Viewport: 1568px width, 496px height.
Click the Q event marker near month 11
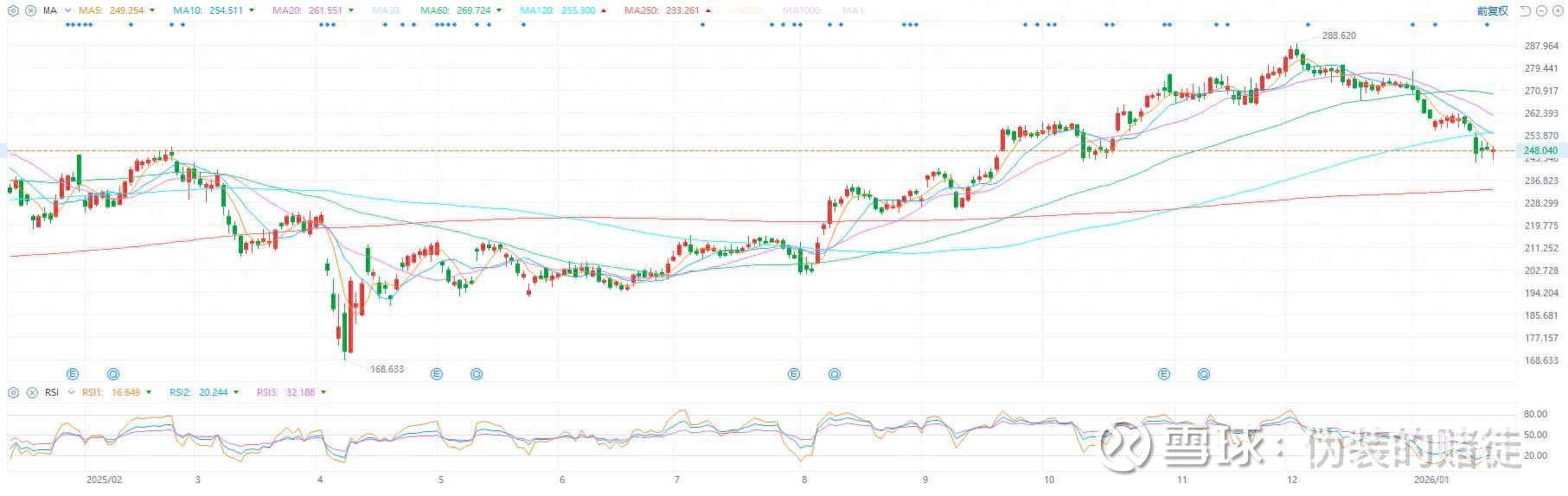pos(1204,374)
